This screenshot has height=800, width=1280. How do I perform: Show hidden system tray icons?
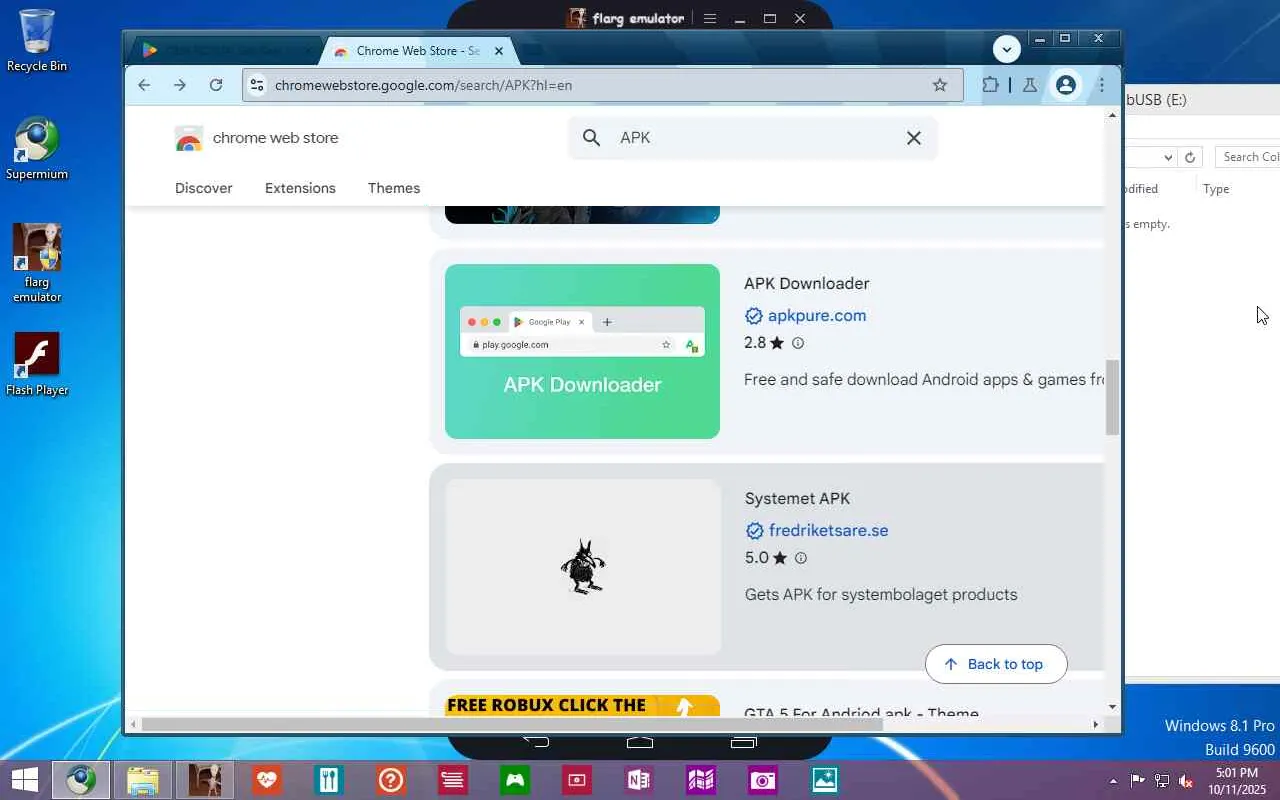click(1113, 781)
